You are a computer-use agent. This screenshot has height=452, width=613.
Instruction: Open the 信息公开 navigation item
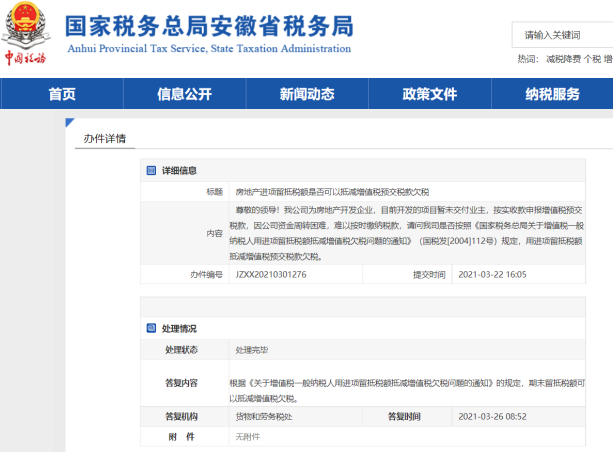[184, 94]
